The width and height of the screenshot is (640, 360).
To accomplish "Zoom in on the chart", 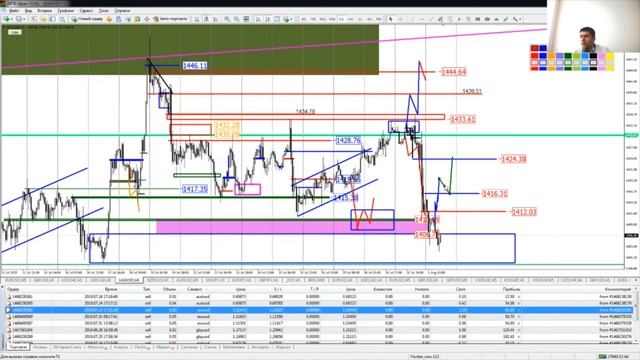I will 227,19.
